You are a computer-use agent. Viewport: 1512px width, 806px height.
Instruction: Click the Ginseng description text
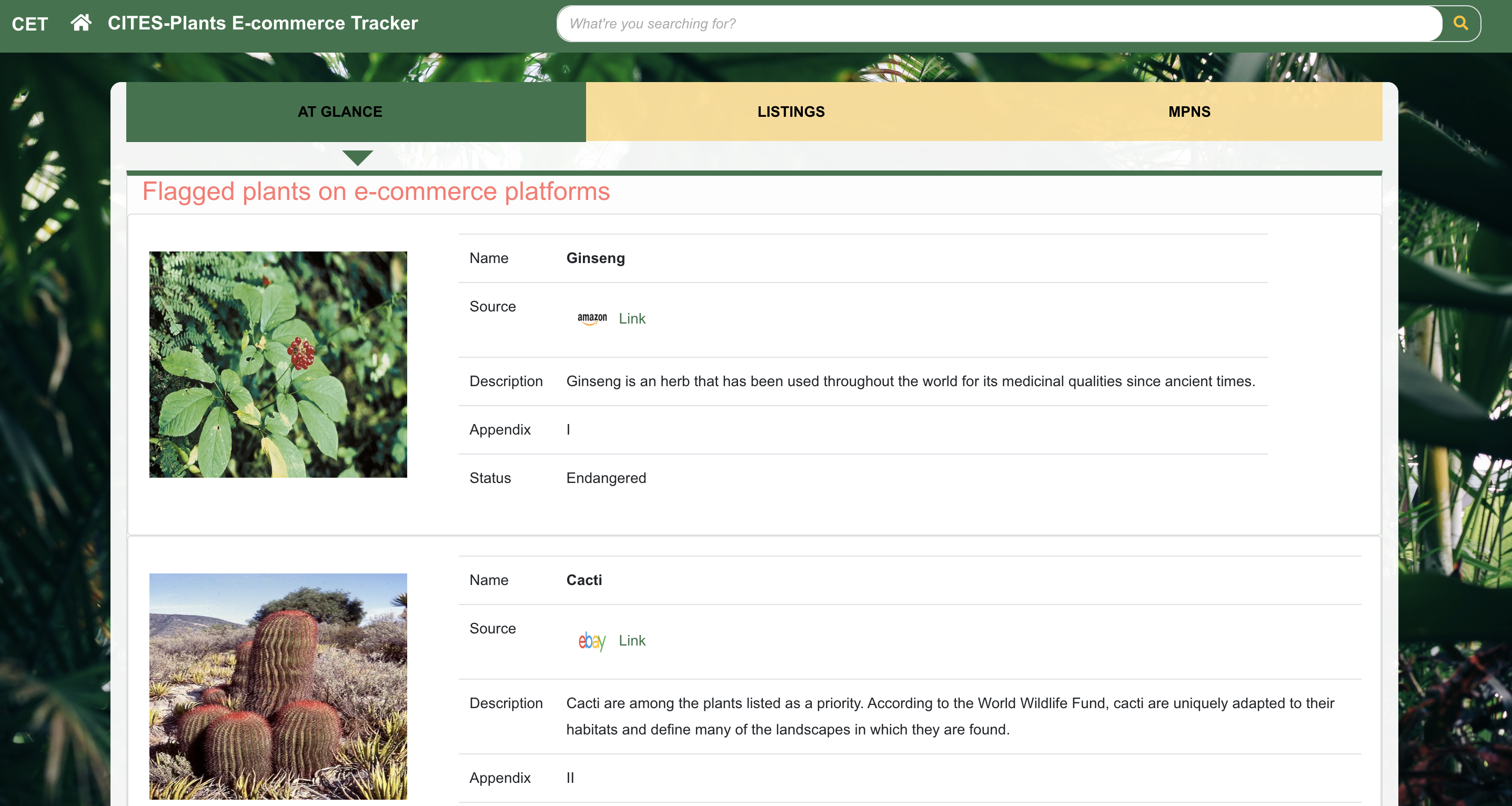[910, 381]
